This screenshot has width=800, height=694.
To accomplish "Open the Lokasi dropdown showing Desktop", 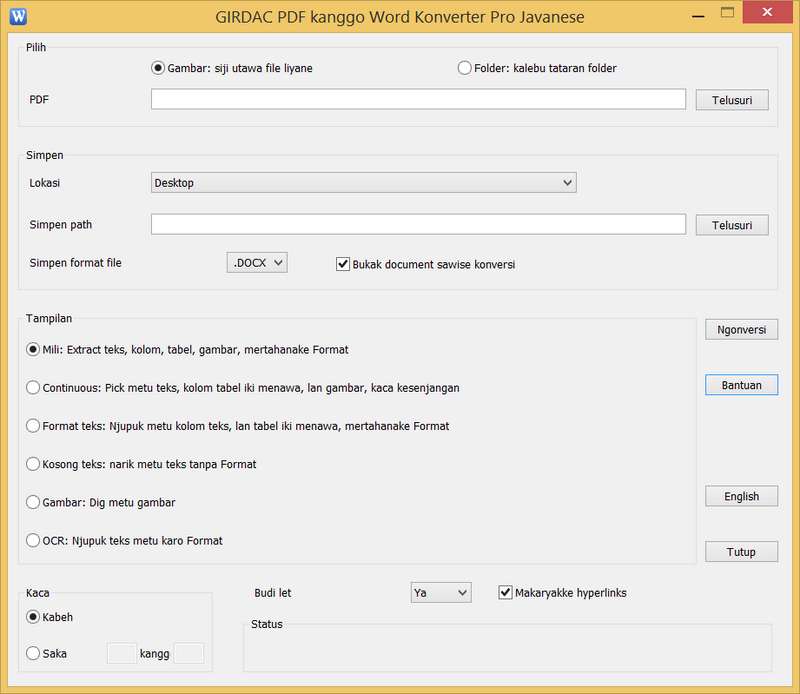I will tap(363, 183).
